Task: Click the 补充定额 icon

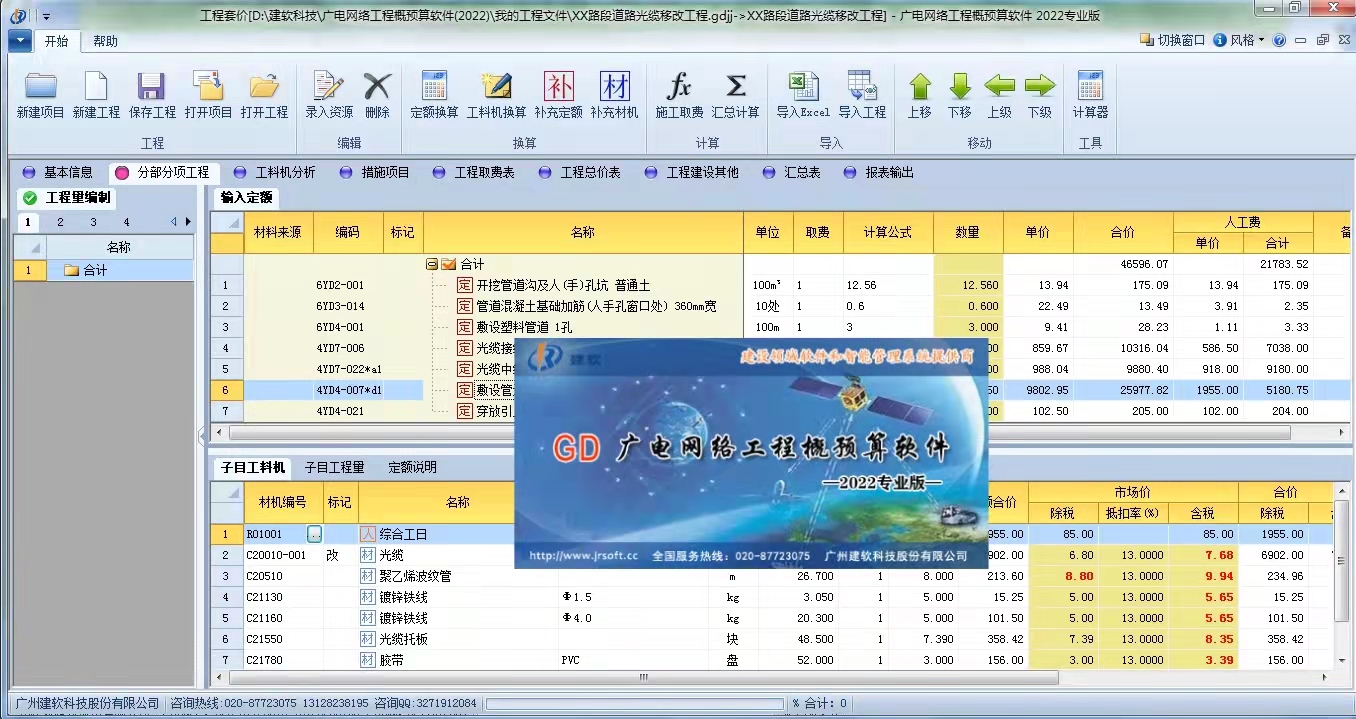Action: [558, 86]
